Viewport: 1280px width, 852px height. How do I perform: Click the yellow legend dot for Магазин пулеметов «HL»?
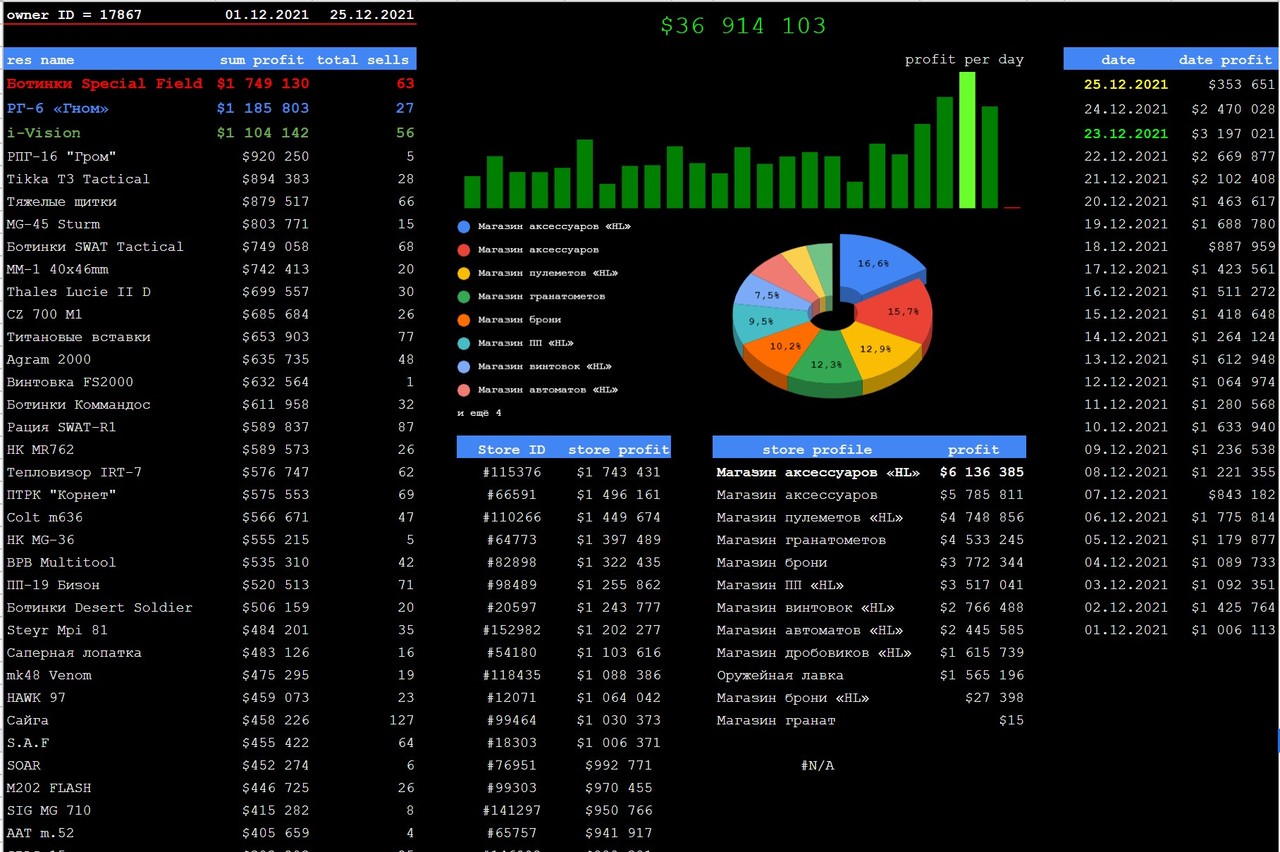pyautogui.click(x=463, y=273)
